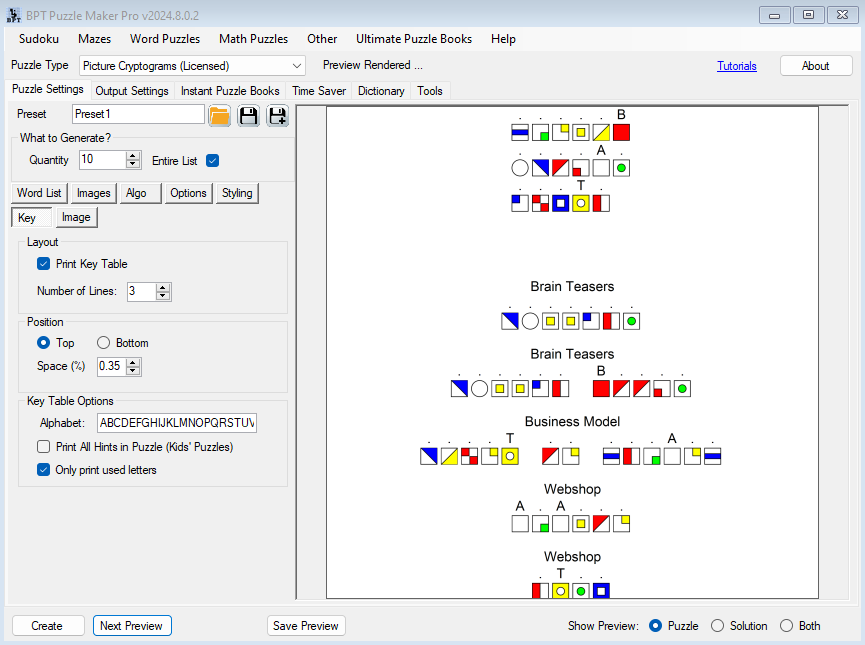The height and width of the screenshot is (645, 865).
Task: Switch to the Output Settings tab
Action: [x=132, y=91]
